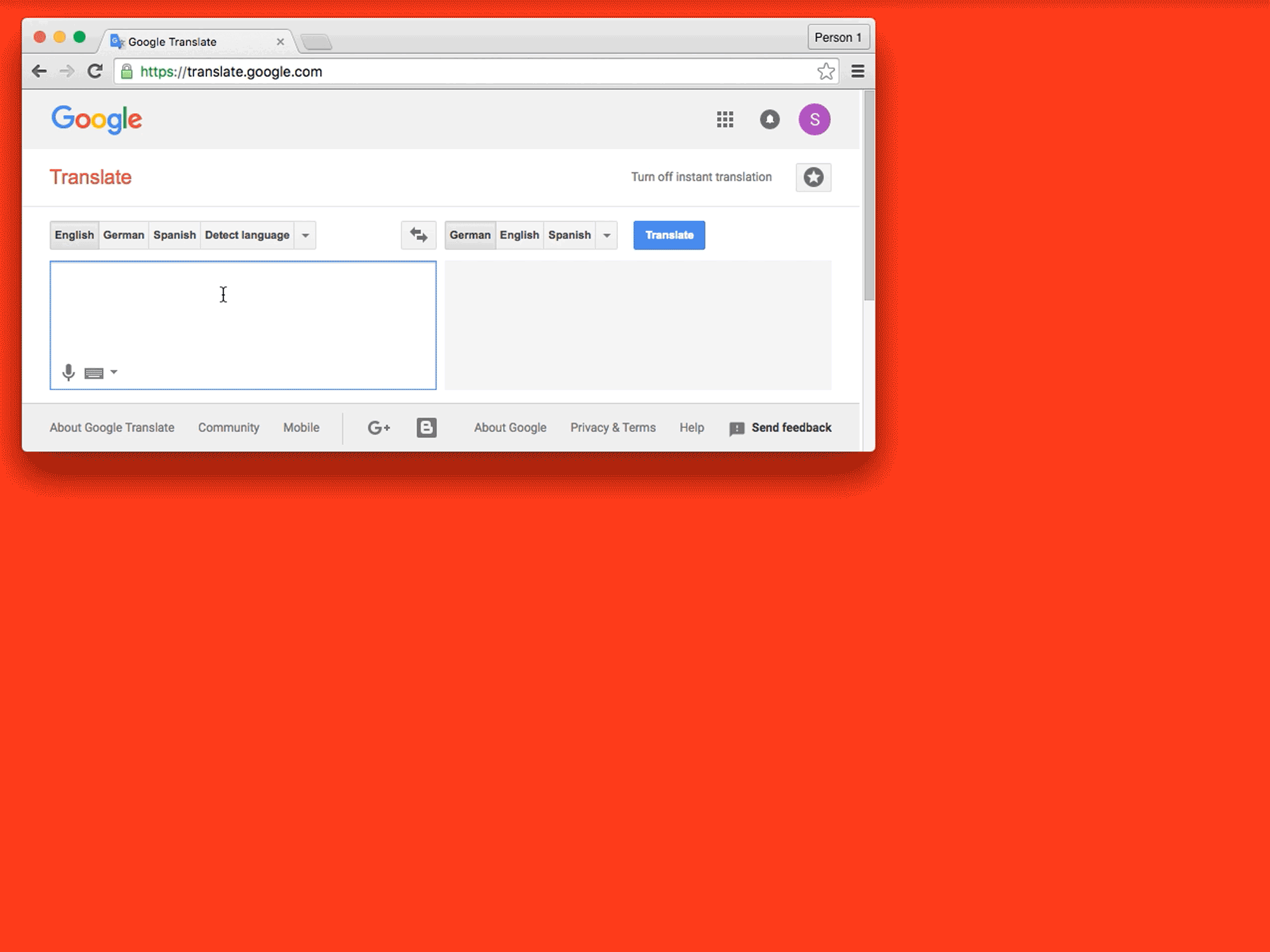Select English as source language tab
1270x952 pixels.
click(x=74, y=235)
